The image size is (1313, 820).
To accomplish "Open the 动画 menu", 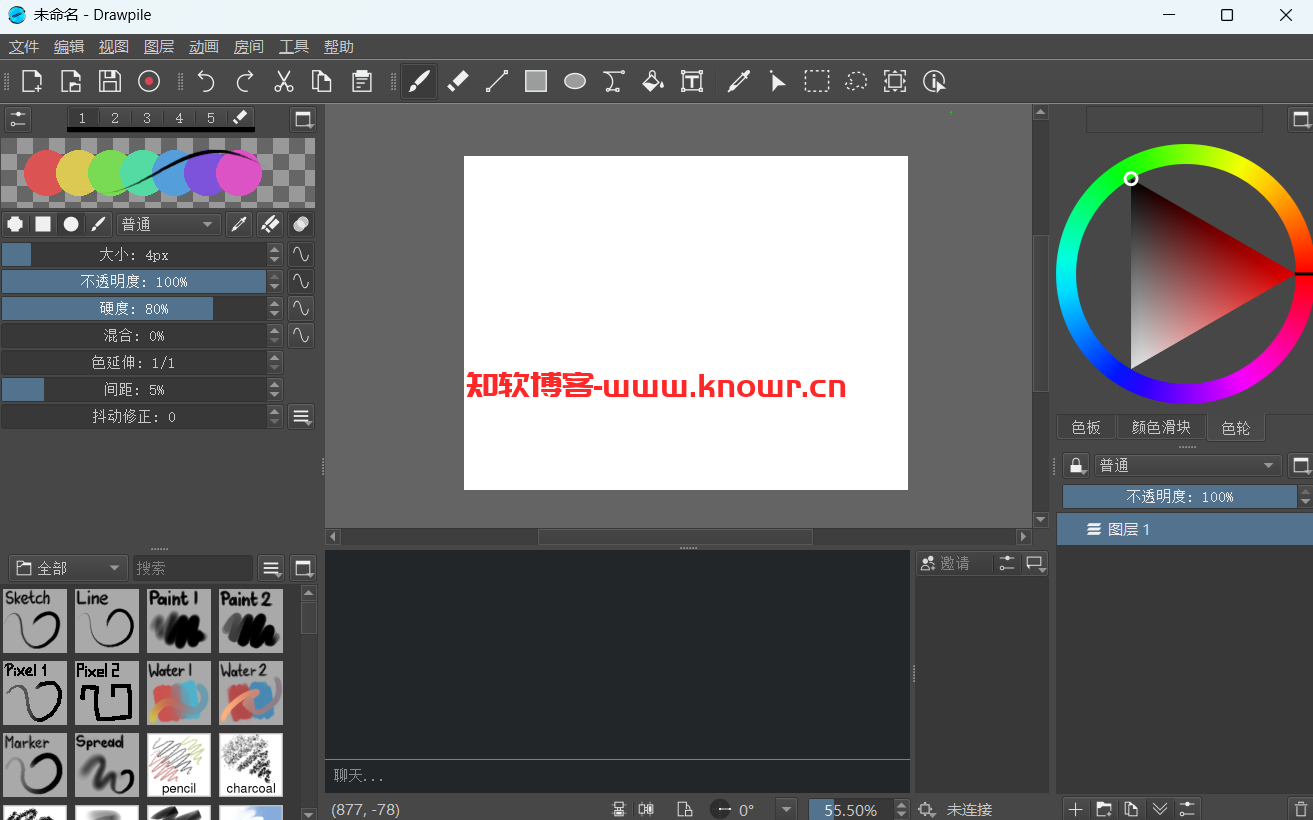I will (x=204, y=47).
